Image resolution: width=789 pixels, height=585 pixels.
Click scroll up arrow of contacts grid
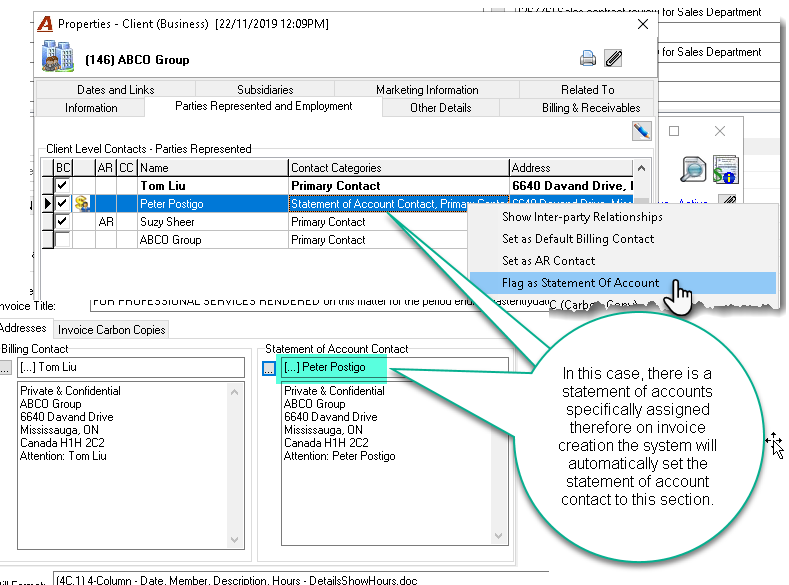pyautogui.click(x=641, y=169)
